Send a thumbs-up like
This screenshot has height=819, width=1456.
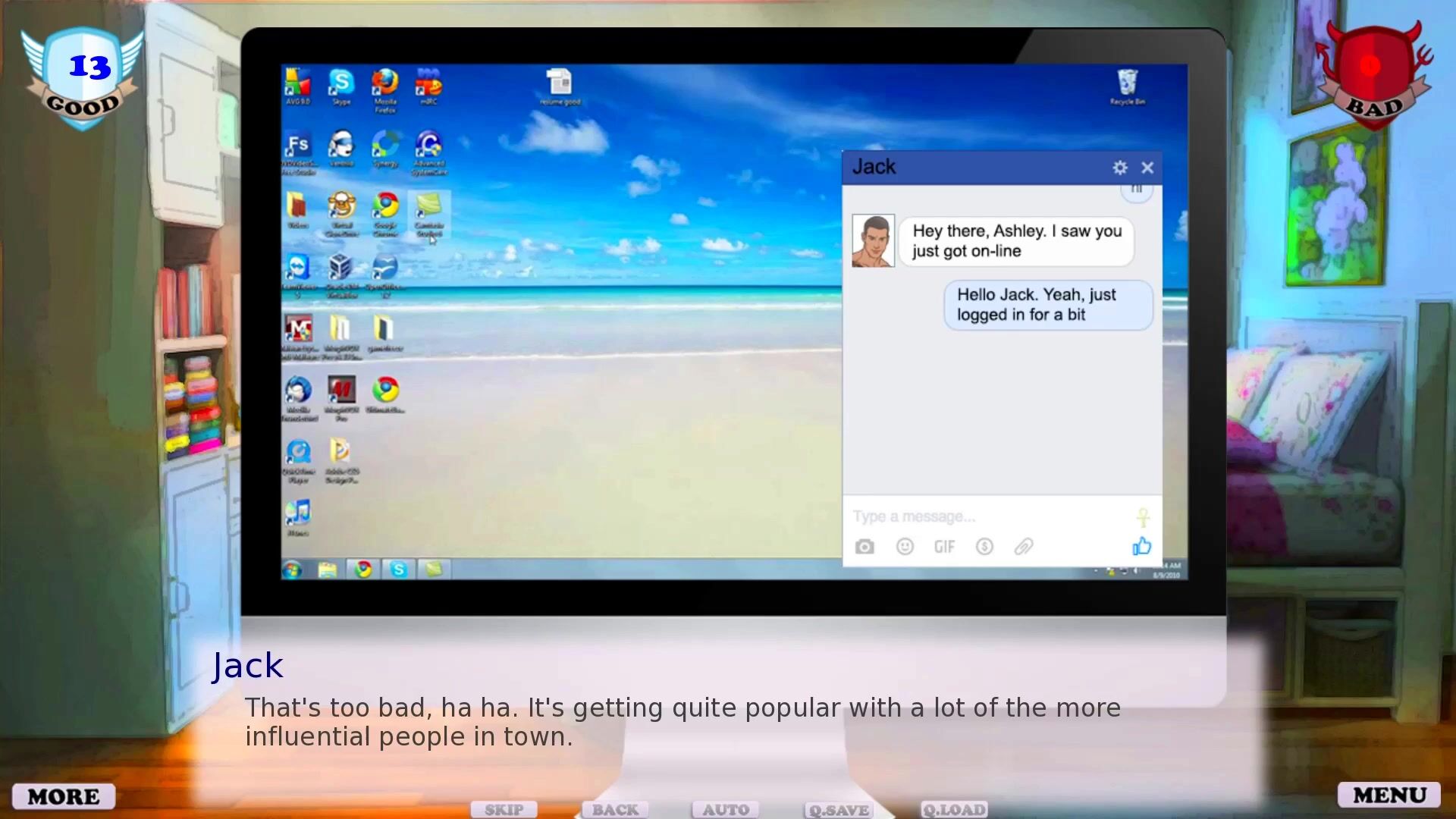[1141, 546]
